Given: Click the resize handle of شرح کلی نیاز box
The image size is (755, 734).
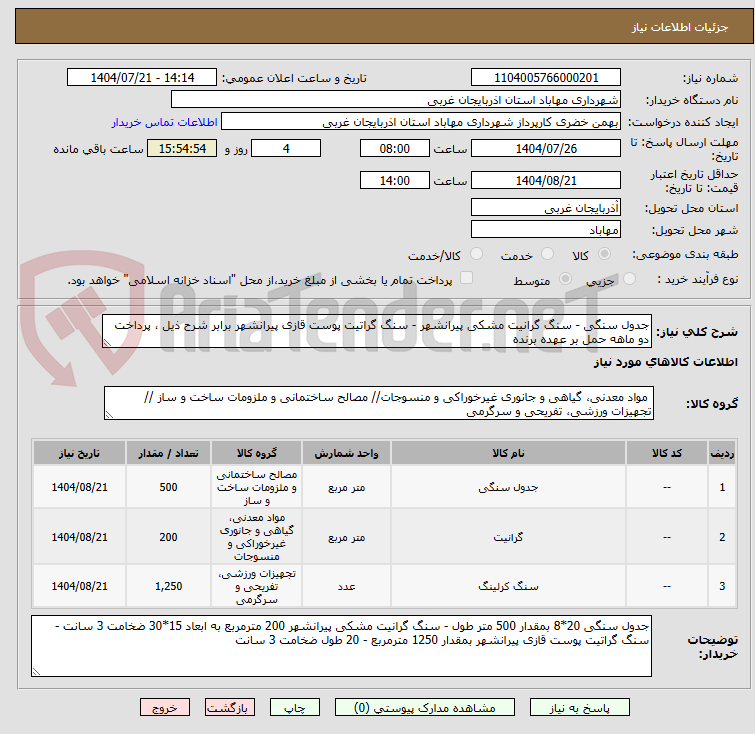Looking at the screenshot, I should coord(107,343).
